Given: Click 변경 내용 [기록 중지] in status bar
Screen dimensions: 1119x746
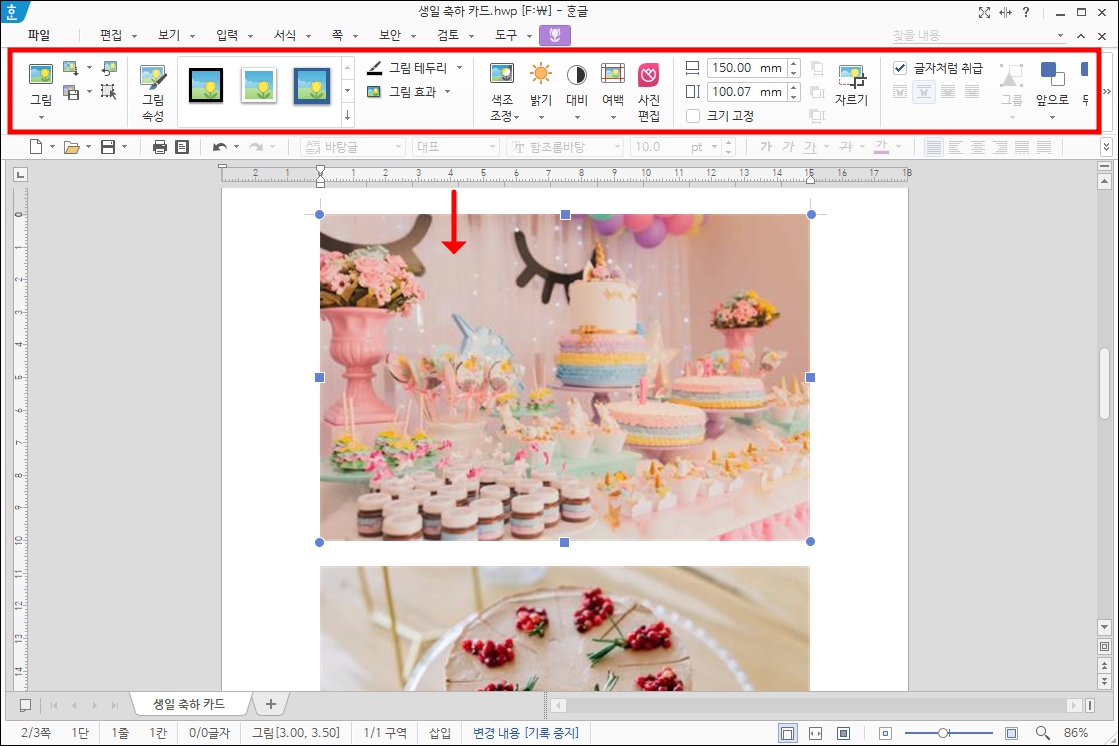Looking at the screenshot, I should click(x=526, y=732).
